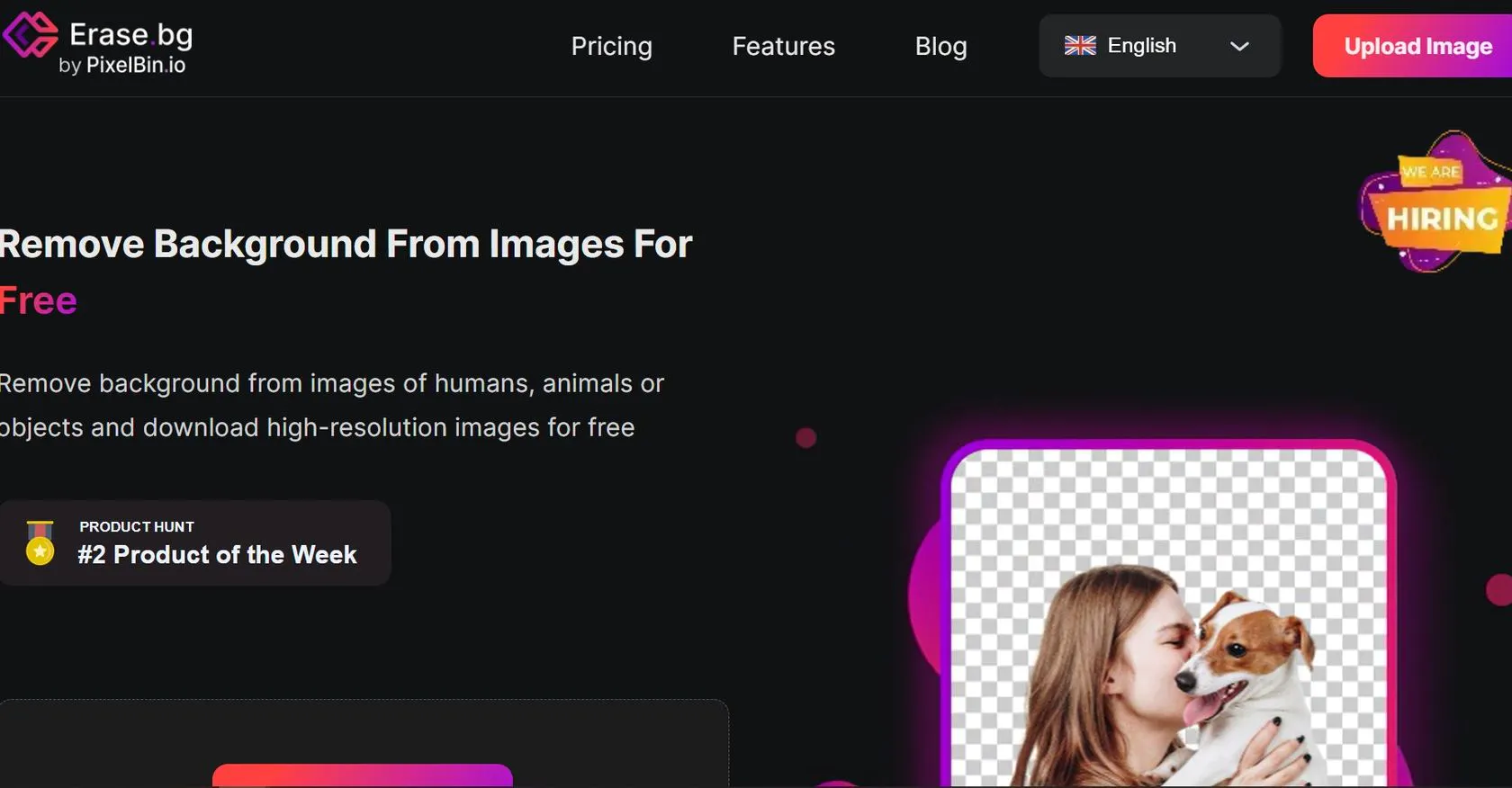The image size is (1512, 788).
Task: Click the PRODUCT HUNT label
Action: [137, 527]
